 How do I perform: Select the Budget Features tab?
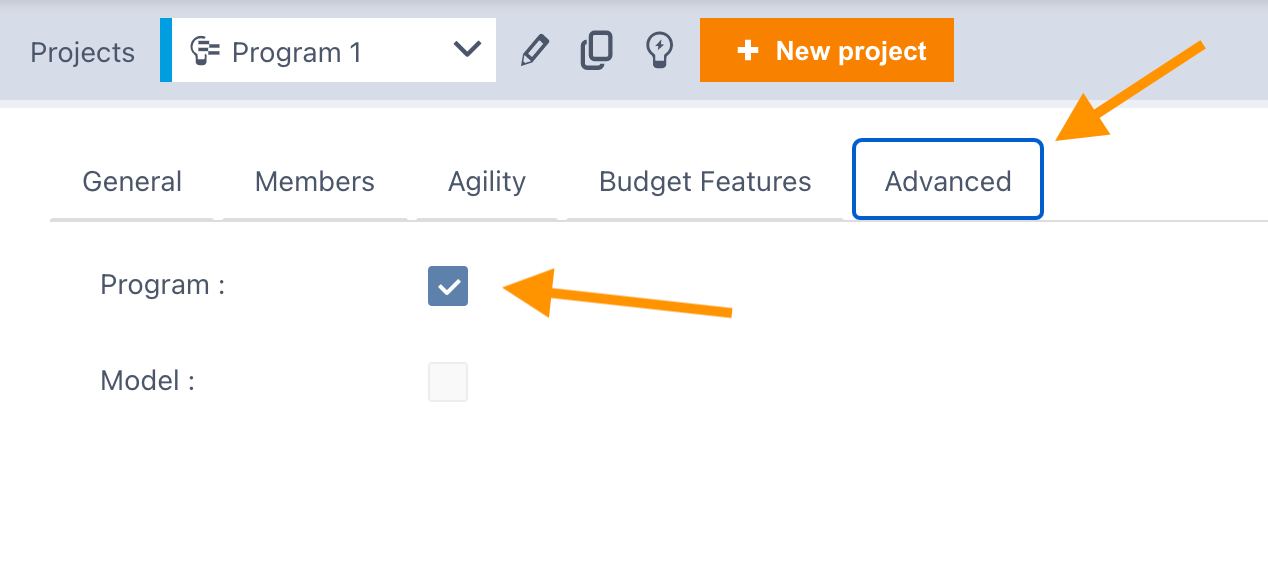click(x=705, y=182)
